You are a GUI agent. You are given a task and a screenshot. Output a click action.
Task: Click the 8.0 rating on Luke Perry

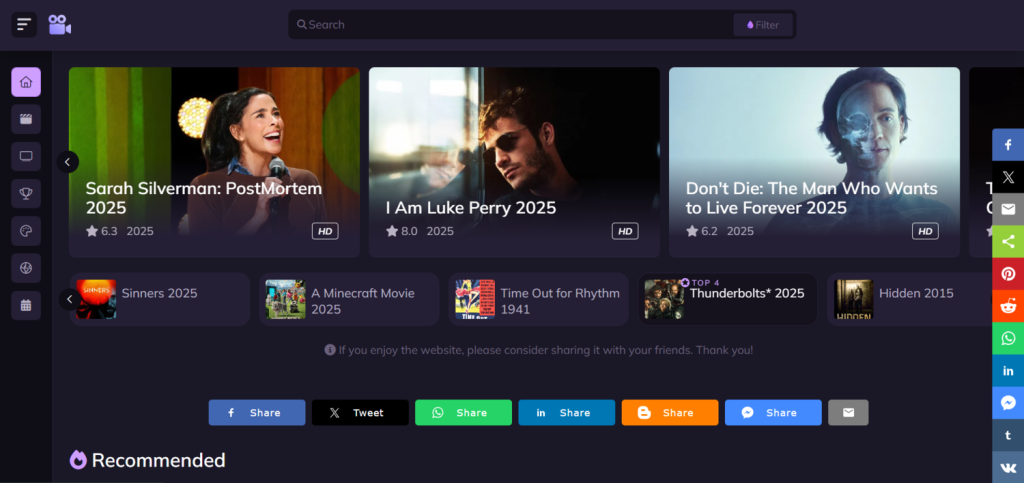click(x=402, y=231)
